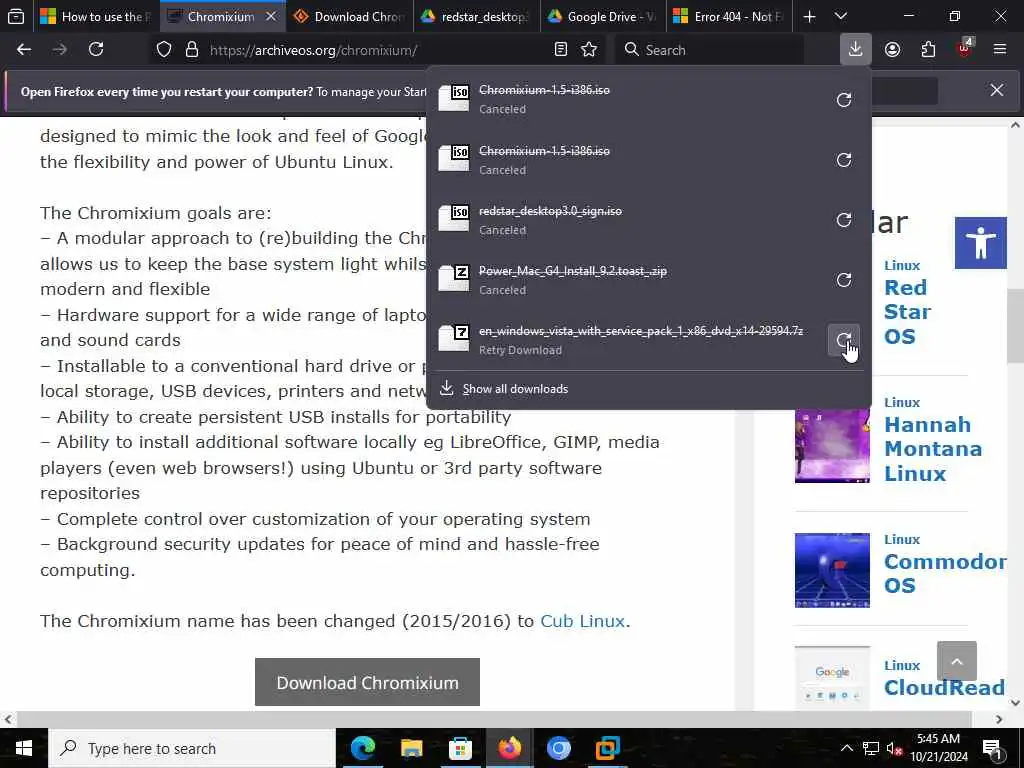List all tabs dropdown
1024x768 pixels.
click(x=841, y=16)
